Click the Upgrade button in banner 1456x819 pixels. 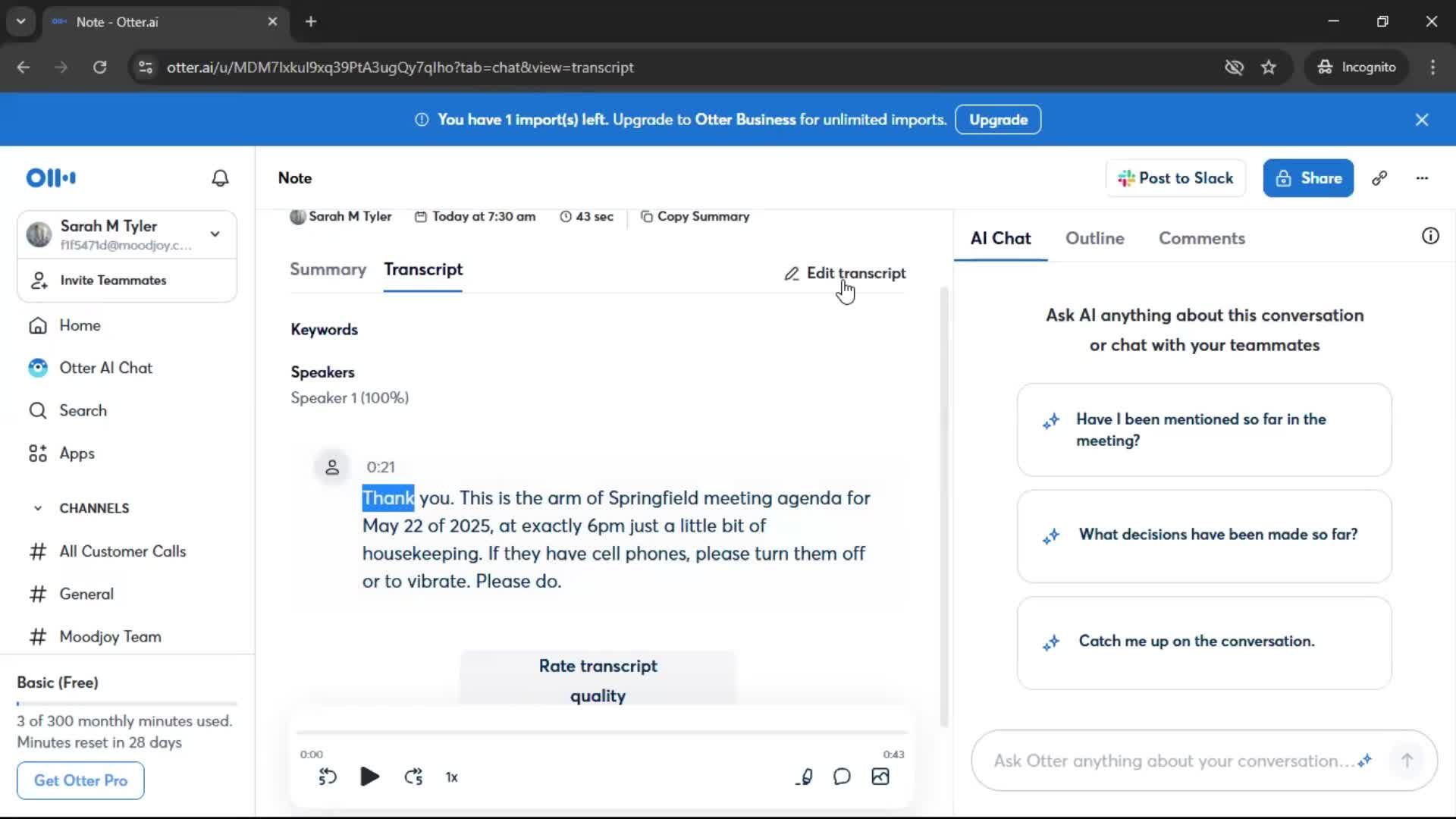click(998, 120)
